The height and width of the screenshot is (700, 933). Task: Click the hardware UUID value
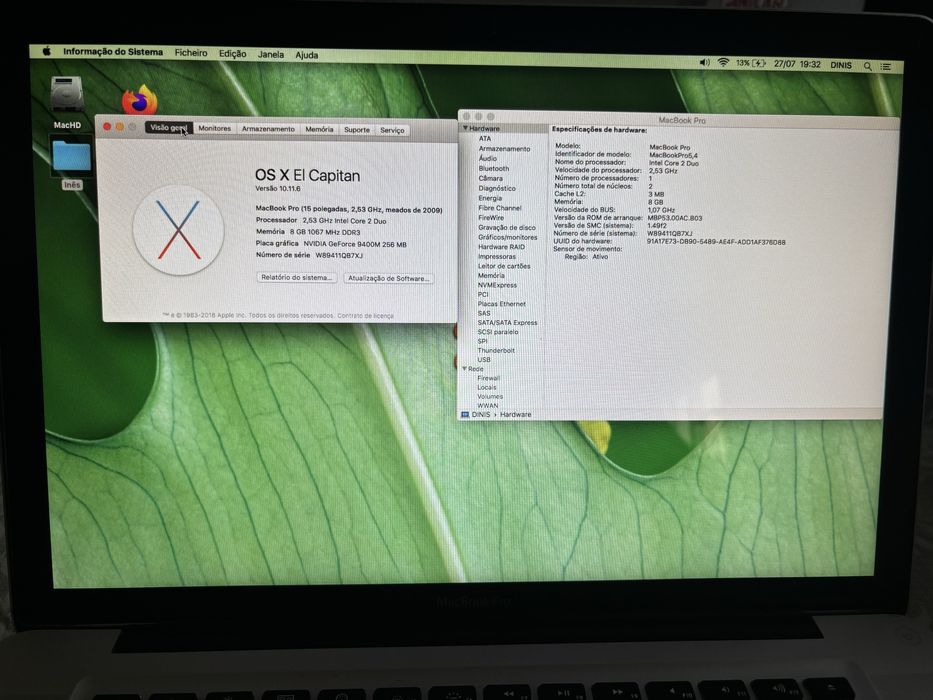click(716, 242)
